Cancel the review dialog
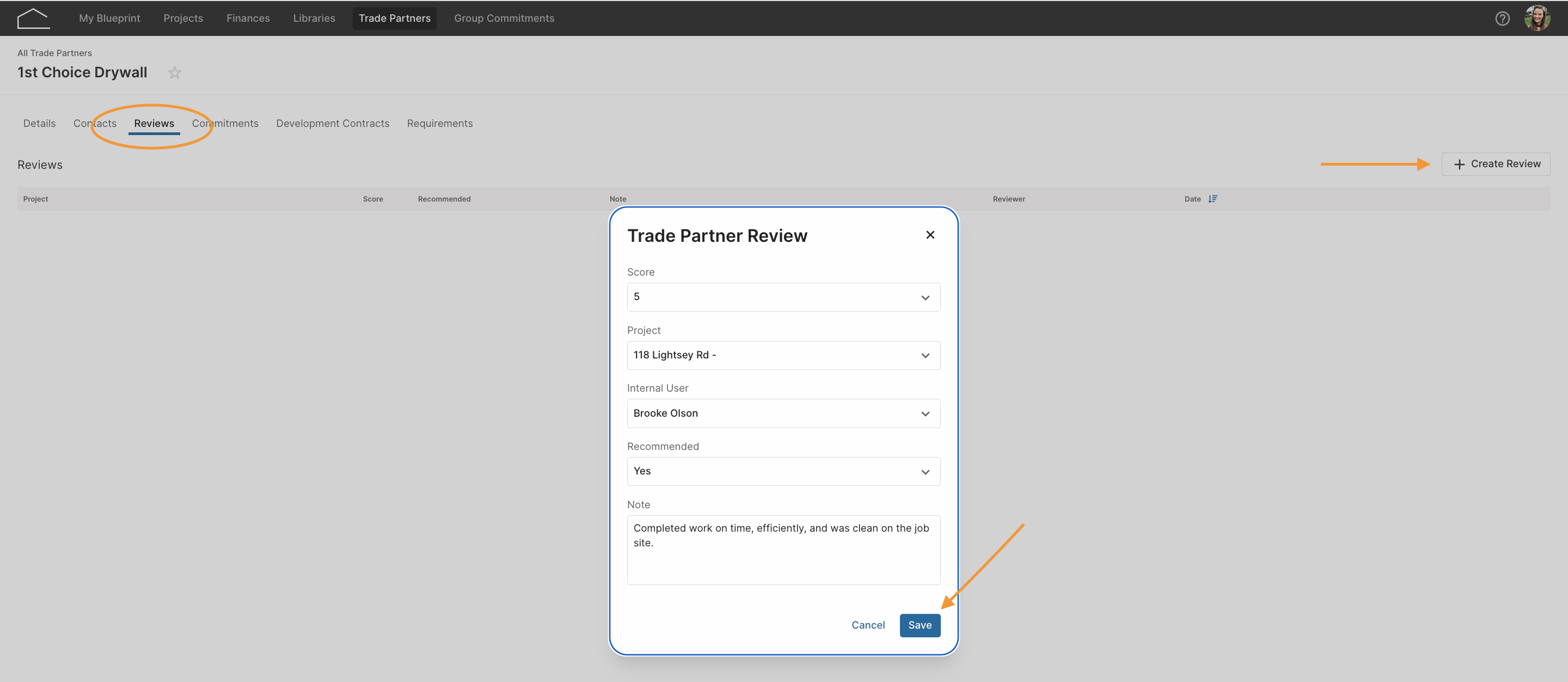Image resolution: width=1568 pixels, height=682 pixels. 868,625
